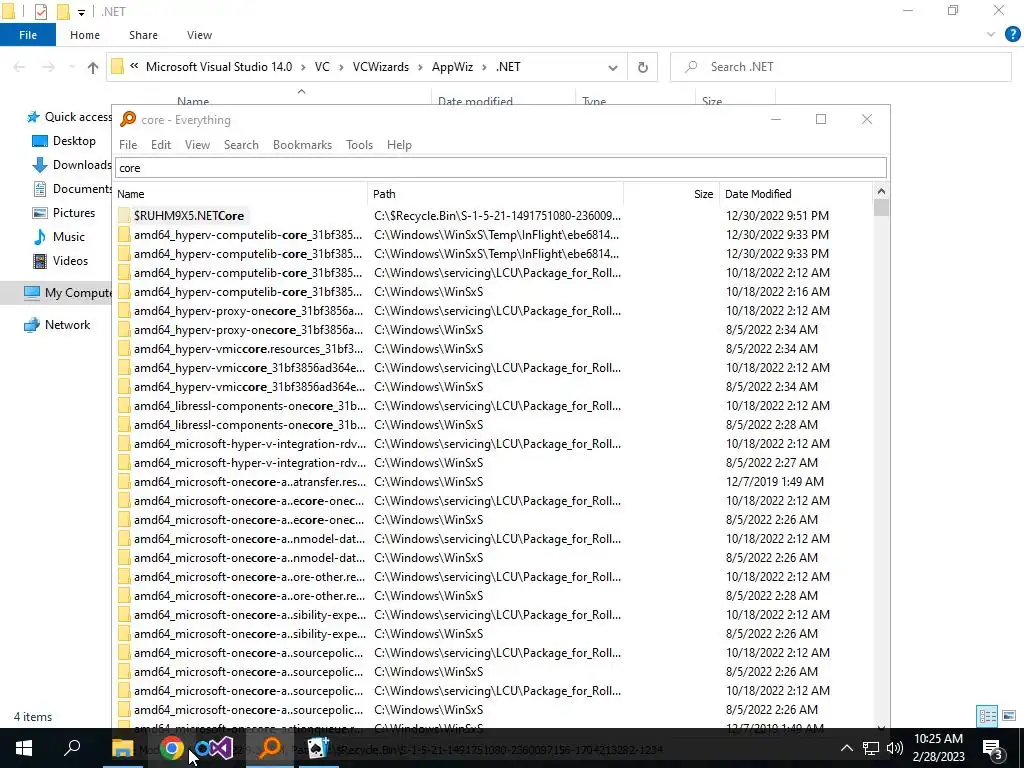Click 'AppWiz' breadcrumb in address bar

point(452,67)
